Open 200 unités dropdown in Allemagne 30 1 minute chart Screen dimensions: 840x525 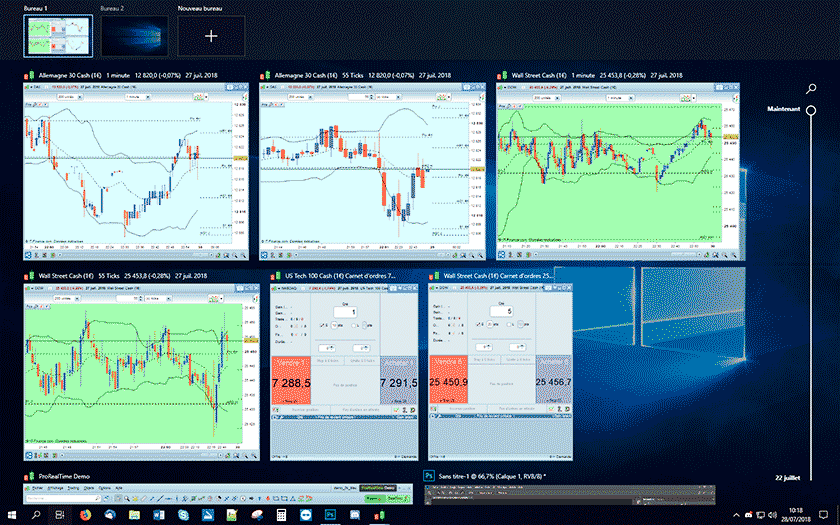pos(69,97)
